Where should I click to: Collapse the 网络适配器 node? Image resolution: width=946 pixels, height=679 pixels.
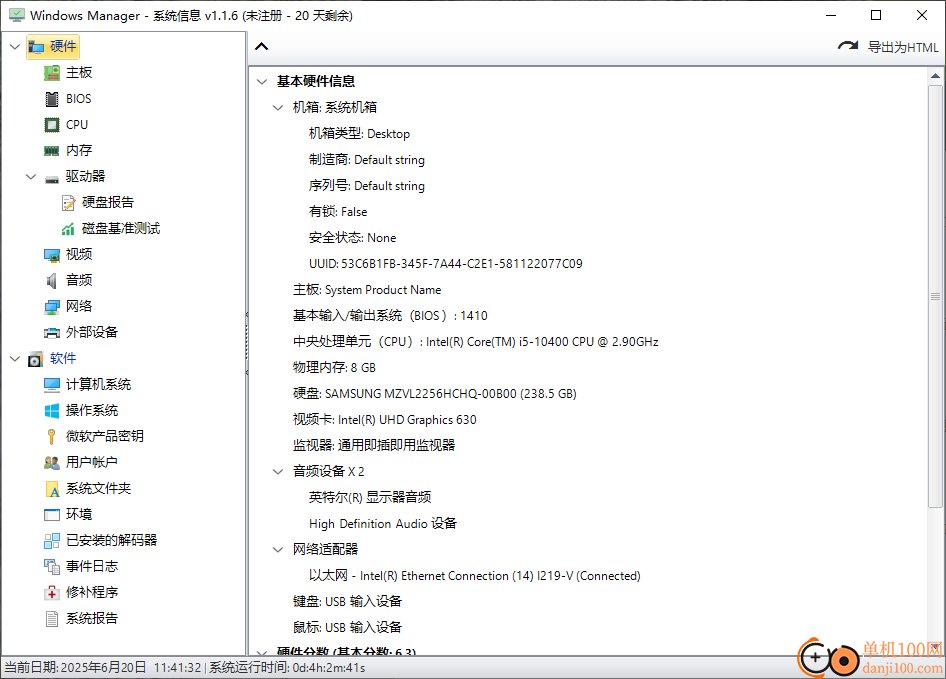coord(278,549)
